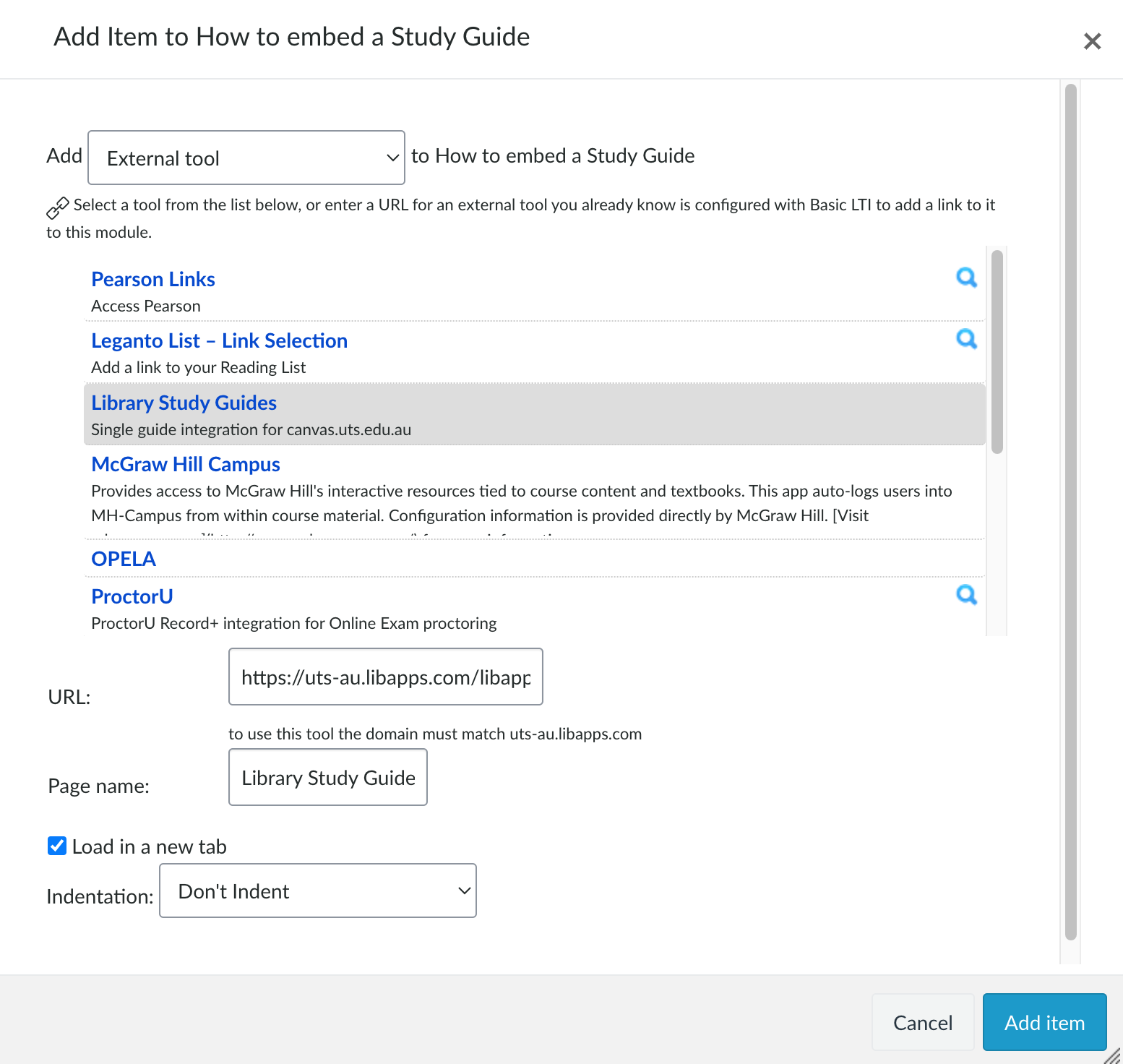Screen dimensions: 1123x1064
Task: Close the Add Item dialog
Action: pyautogui.click(x=1092, y=41)
